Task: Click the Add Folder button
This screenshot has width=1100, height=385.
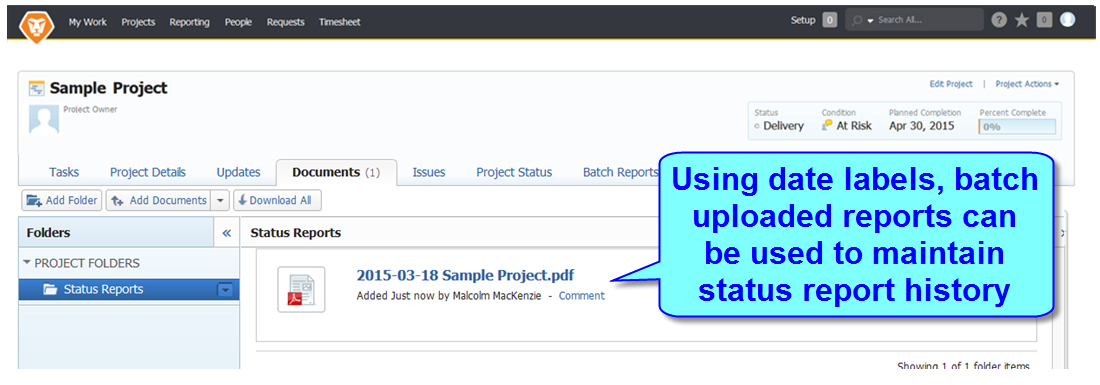Action: (x=62, y=201)
